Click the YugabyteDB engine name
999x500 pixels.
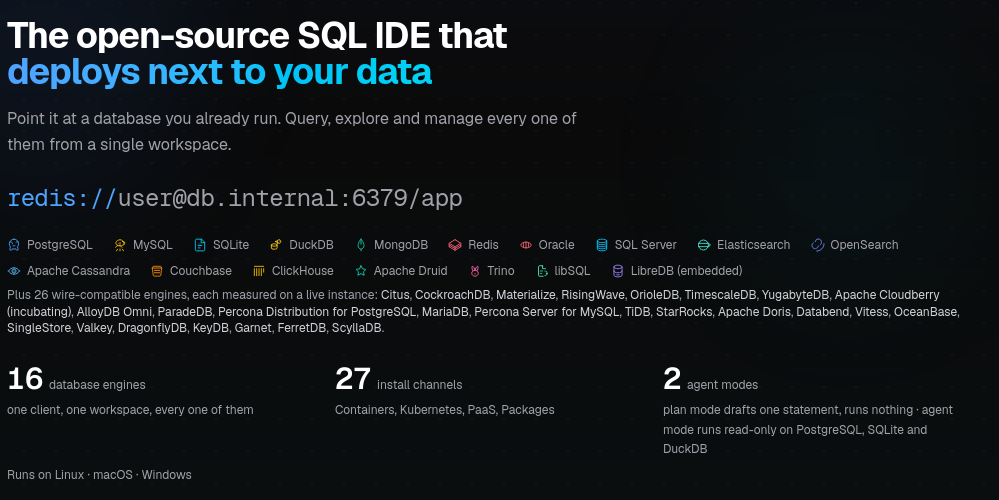pyautogui.click(x=795, y=295)
